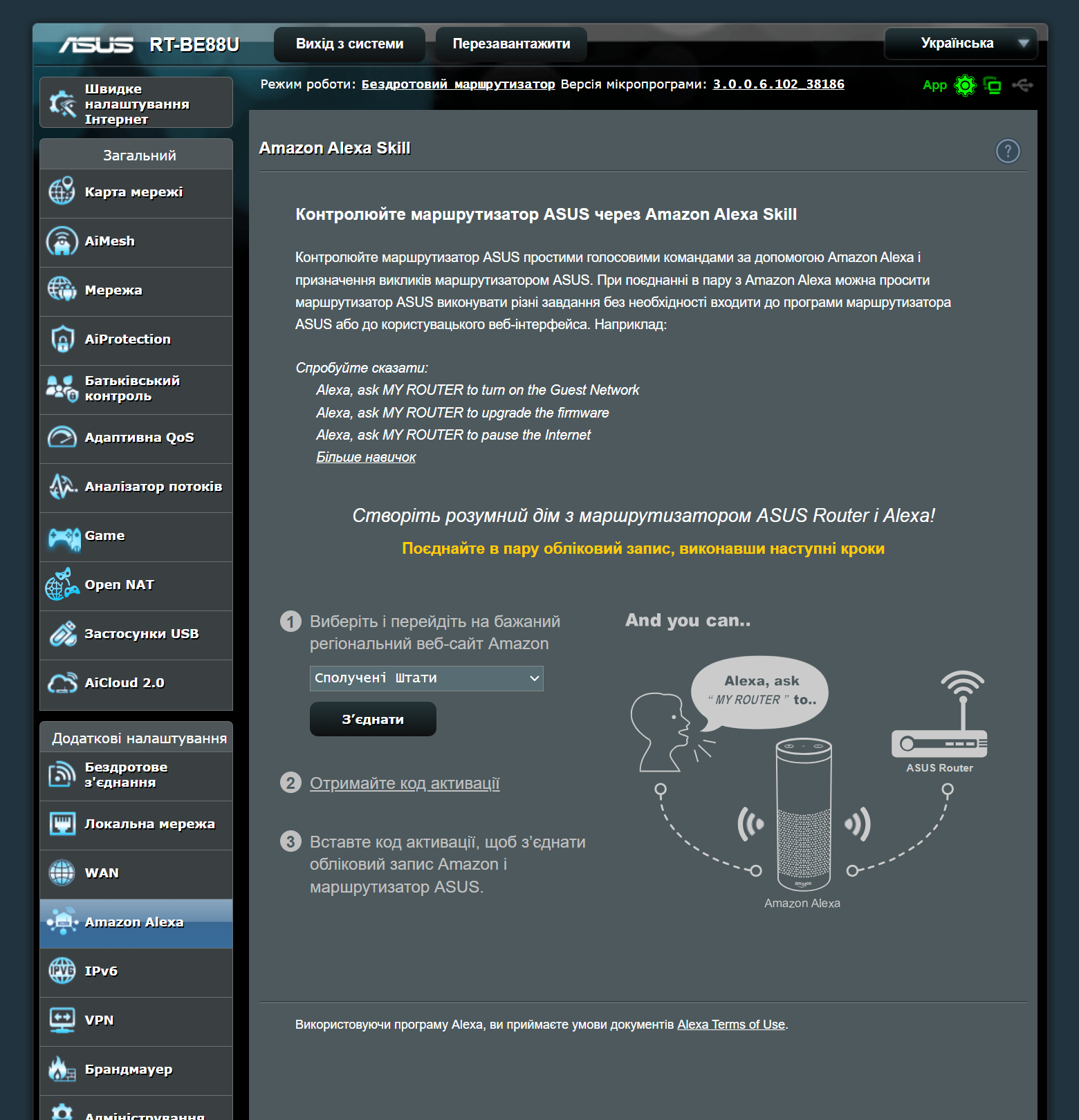1079x1120 pixels.
Task: Click firmware version 3.0.0.6.102_38186 link
Action: [778, 84]
